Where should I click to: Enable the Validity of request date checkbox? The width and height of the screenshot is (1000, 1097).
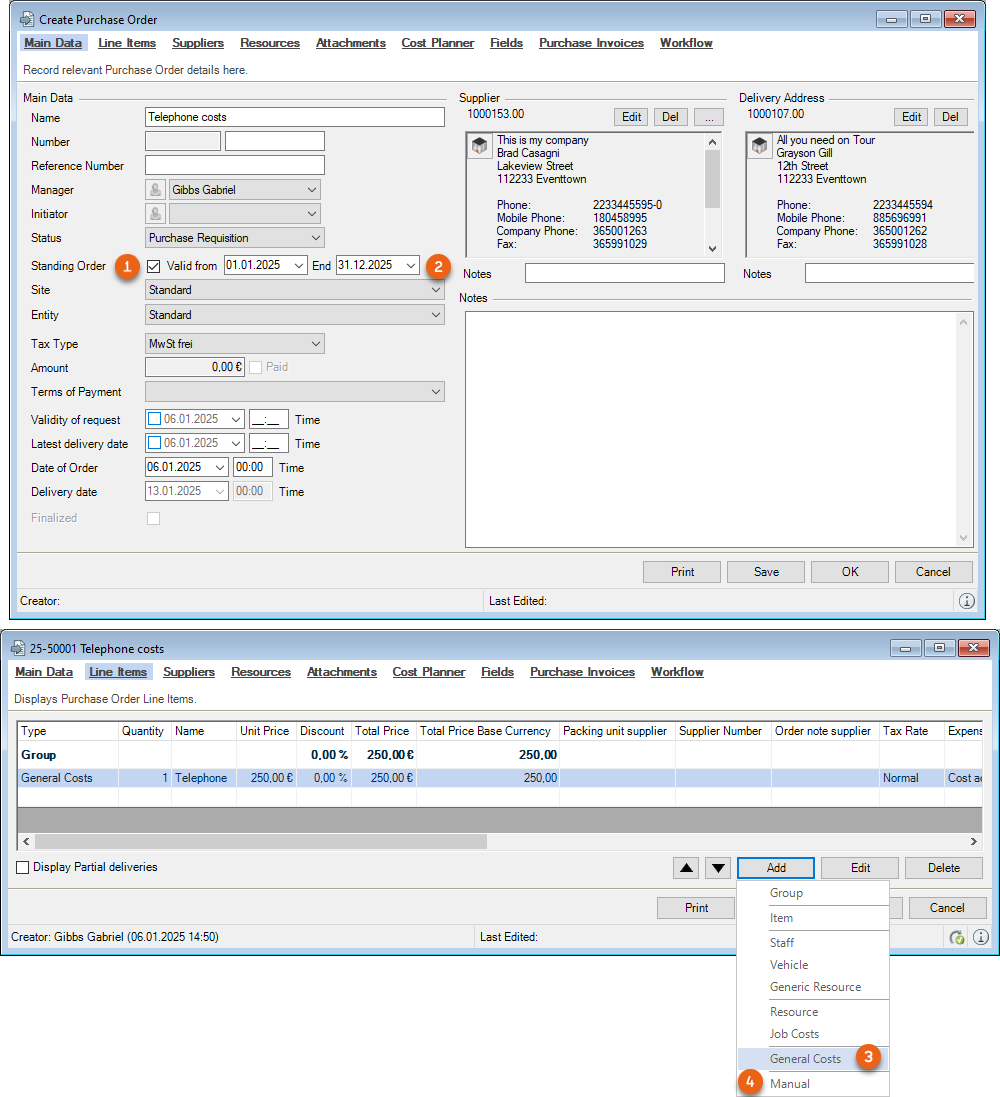click(x=154, y=419)
